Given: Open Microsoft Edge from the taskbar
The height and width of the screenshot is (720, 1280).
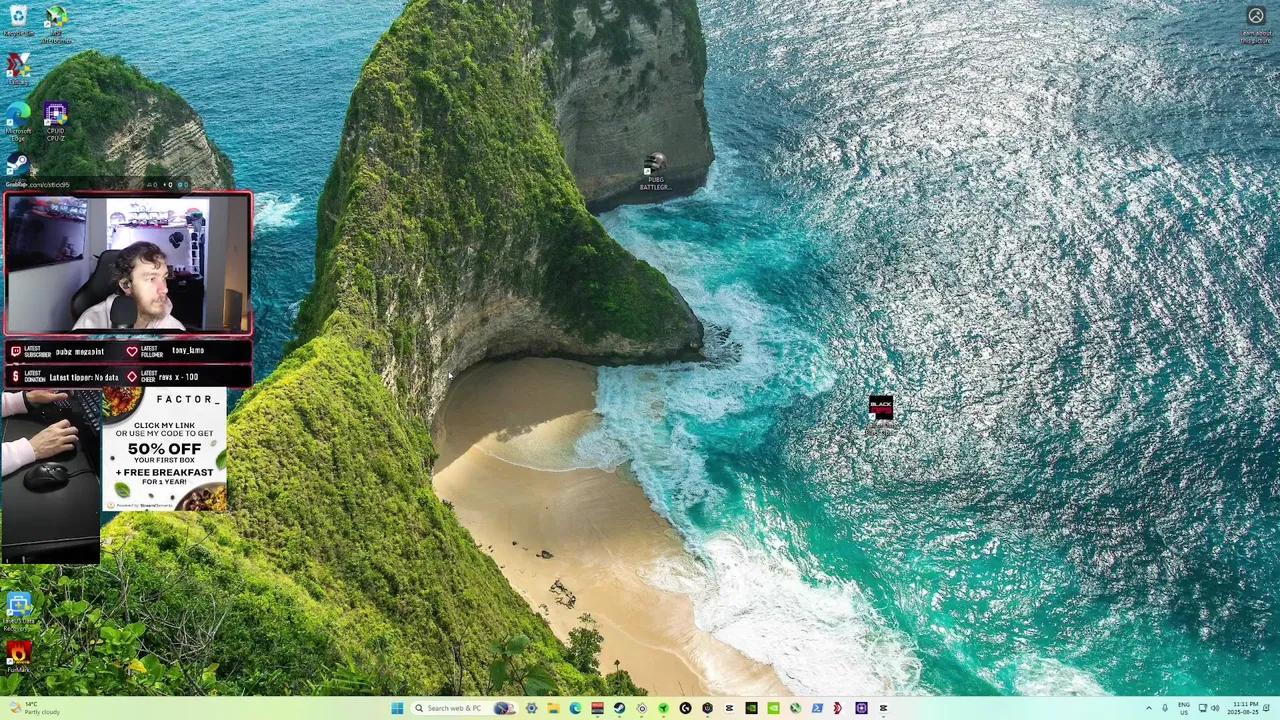Looking at the screenshot, I should [x=575, y=708].
